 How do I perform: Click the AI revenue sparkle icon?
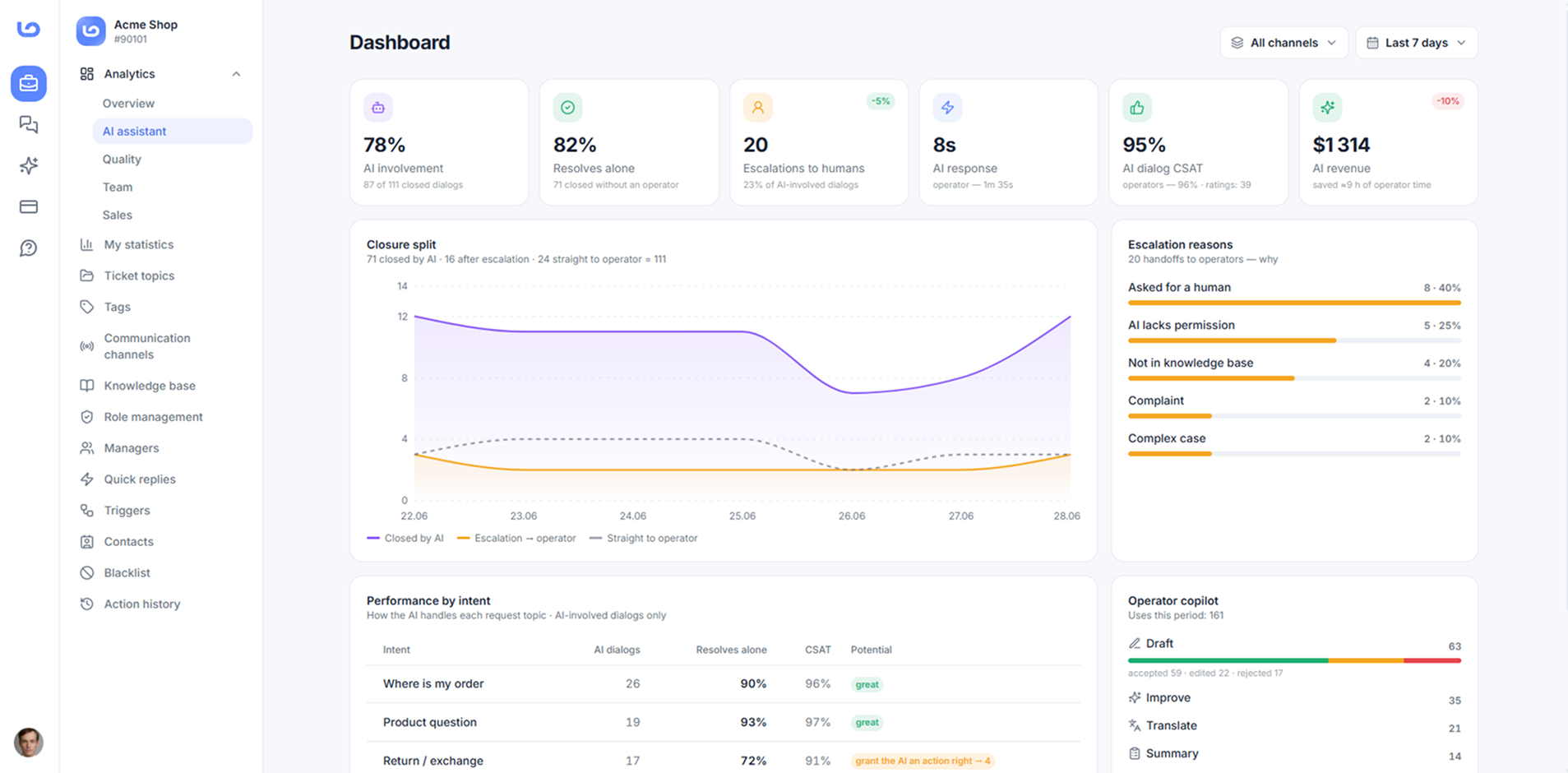pyautogui.click(x=1327, y=108)
